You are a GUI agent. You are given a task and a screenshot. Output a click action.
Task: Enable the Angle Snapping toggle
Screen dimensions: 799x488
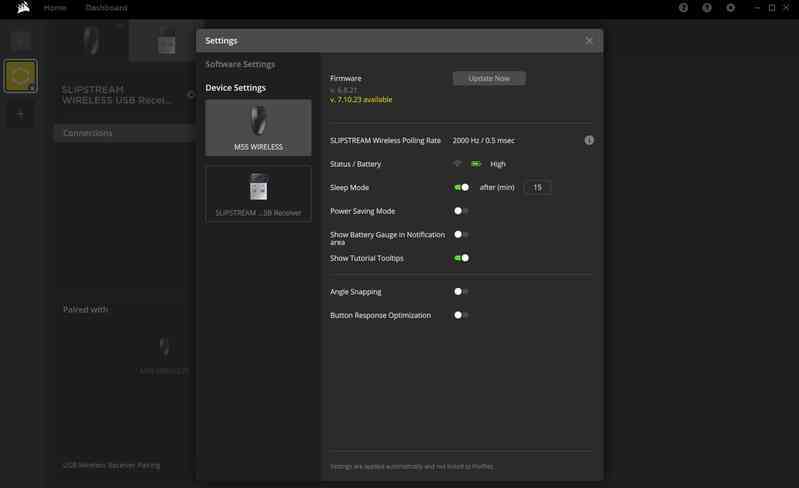point(461,291)
